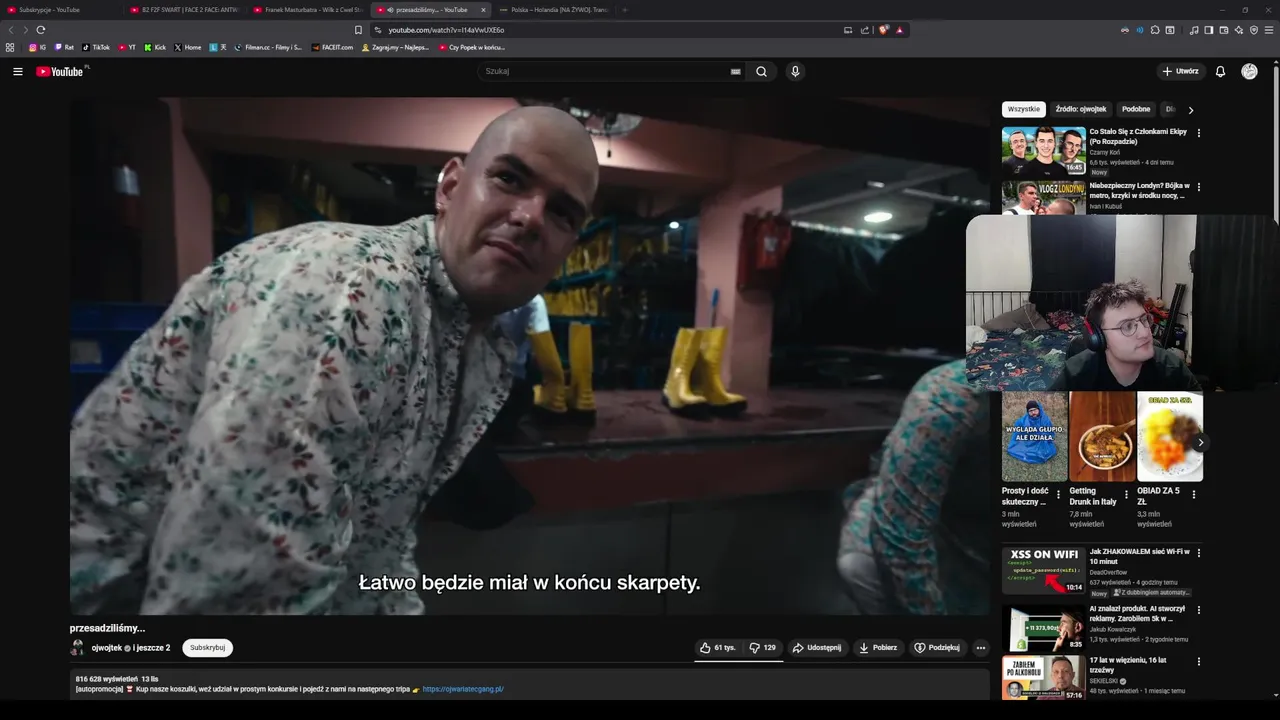Go to the YouTube home logo
Image resolution: width=1280 pixels, height=720 pixels.
(x=62, y=71)
